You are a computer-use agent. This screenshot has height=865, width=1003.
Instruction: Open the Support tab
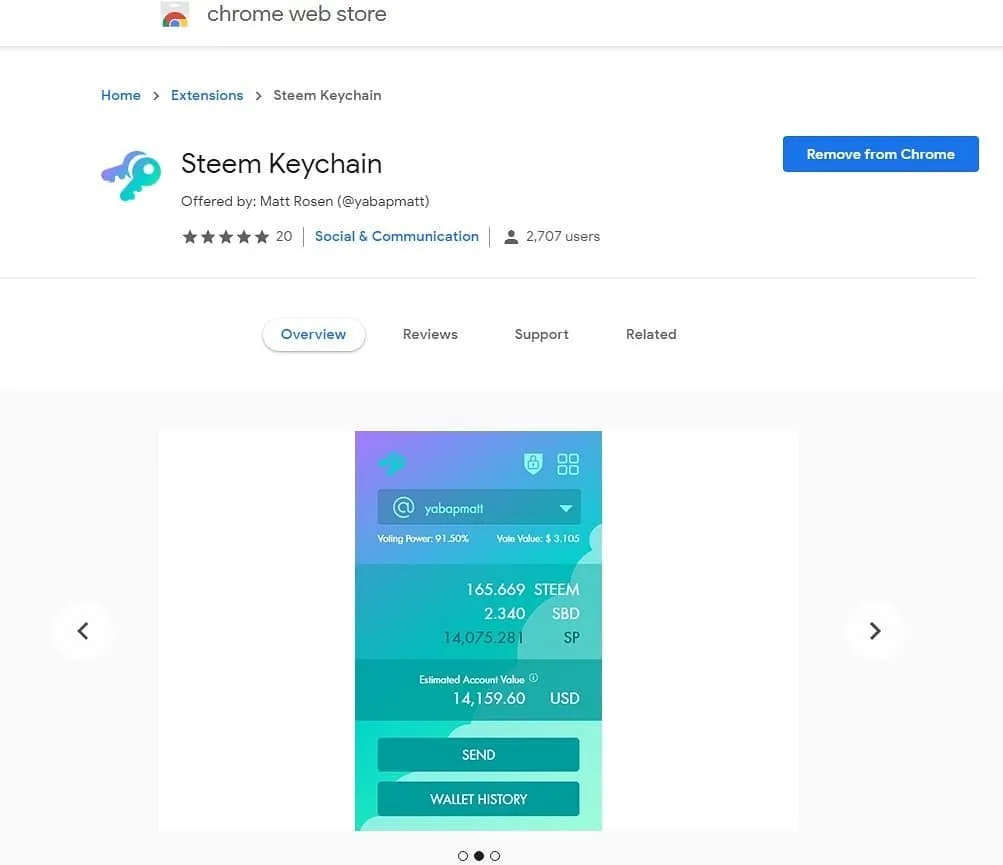tap(542, 334)
